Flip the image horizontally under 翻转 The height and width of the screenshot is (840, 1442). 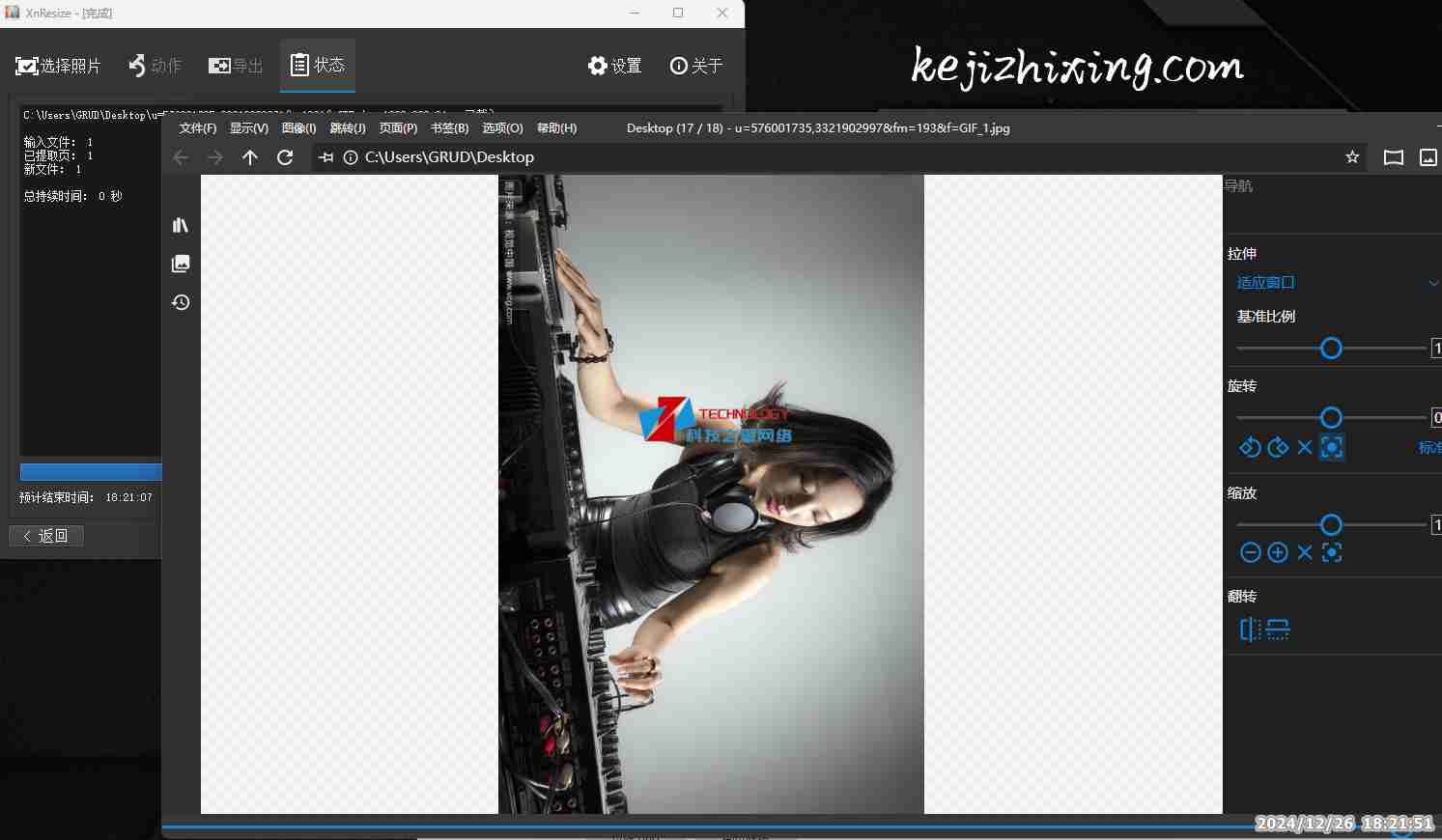[x=1250, y=630]
